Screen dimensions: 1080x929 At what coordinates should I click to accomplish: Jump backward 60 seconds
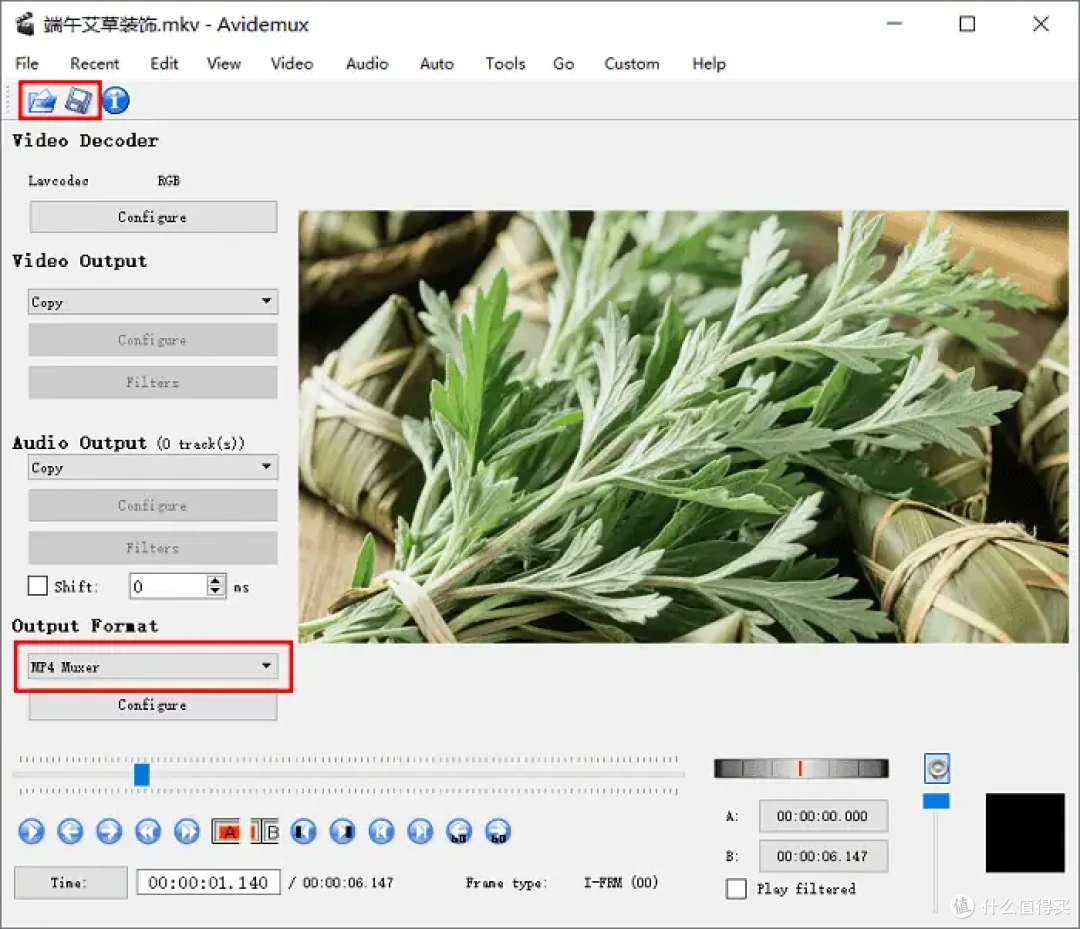pyautogui.click(x=459, y=831)
